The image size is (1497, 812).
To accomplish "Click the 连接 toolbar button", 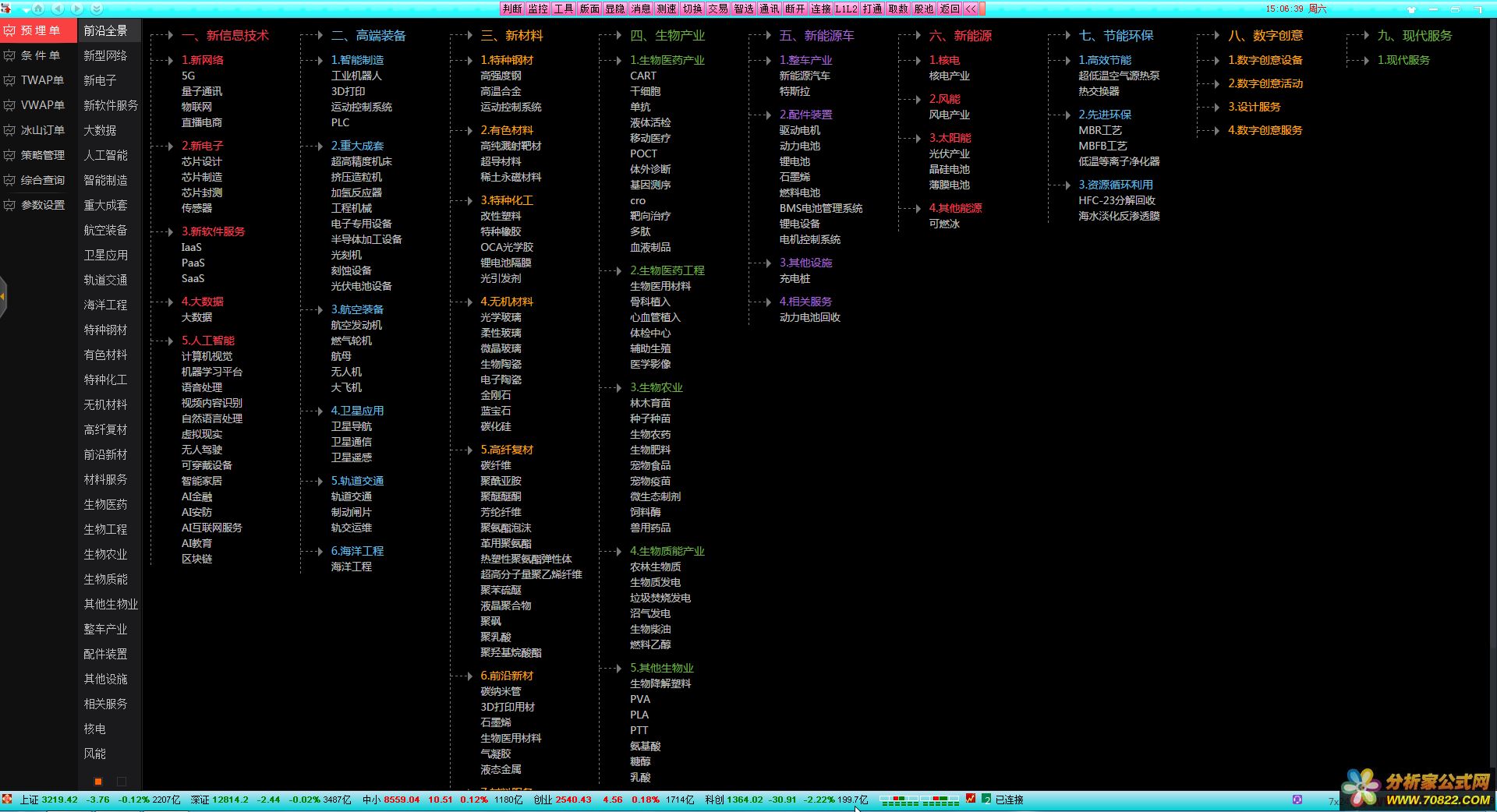I will point(821,9).
